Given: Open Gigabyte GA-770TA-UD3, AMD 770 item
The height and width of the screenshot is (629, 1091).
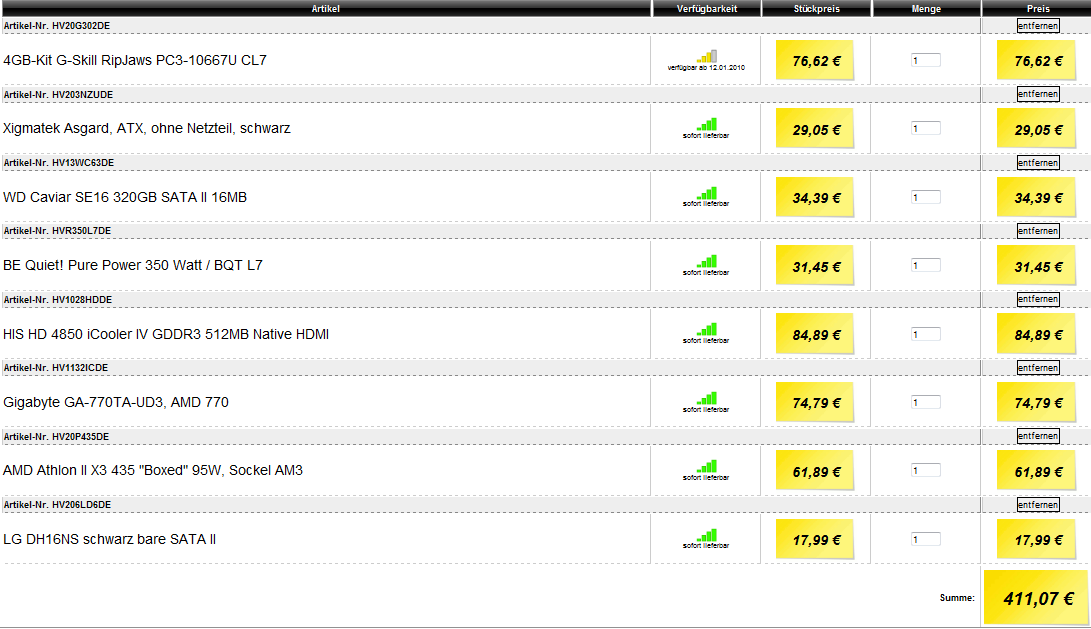Looking at the screenshot, I should [116, 403].
